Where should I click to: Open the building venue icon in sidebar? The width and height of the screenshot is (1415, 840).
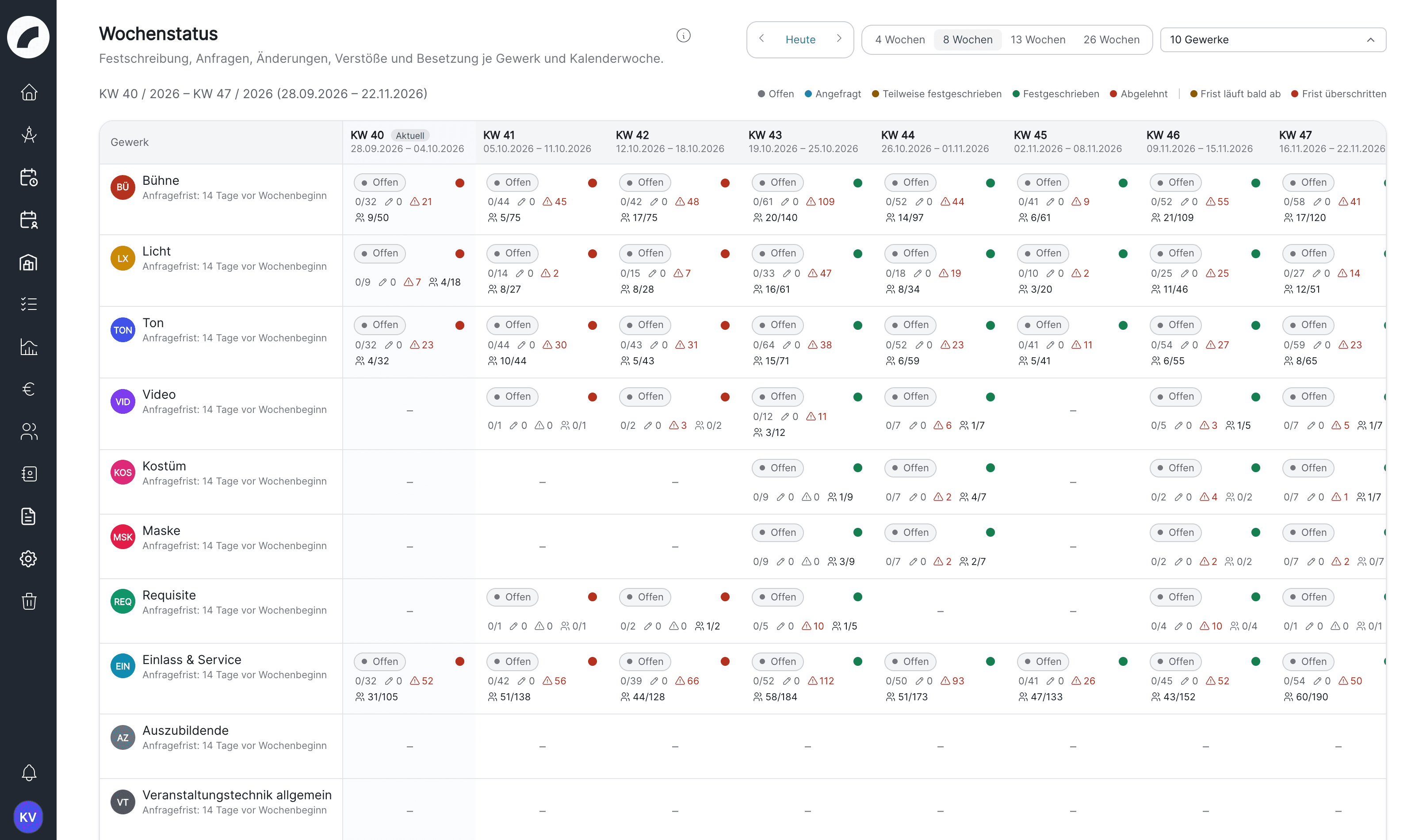click(28, 262)
